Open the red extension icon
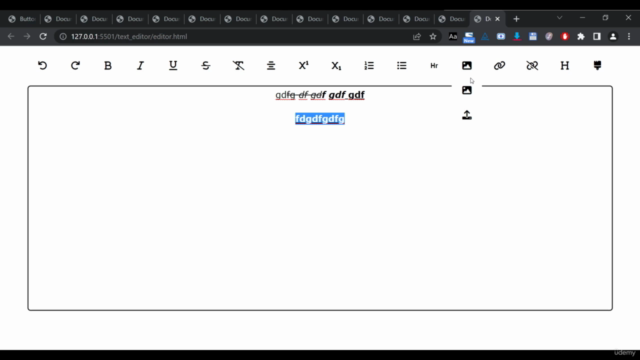 click(565, 36)
